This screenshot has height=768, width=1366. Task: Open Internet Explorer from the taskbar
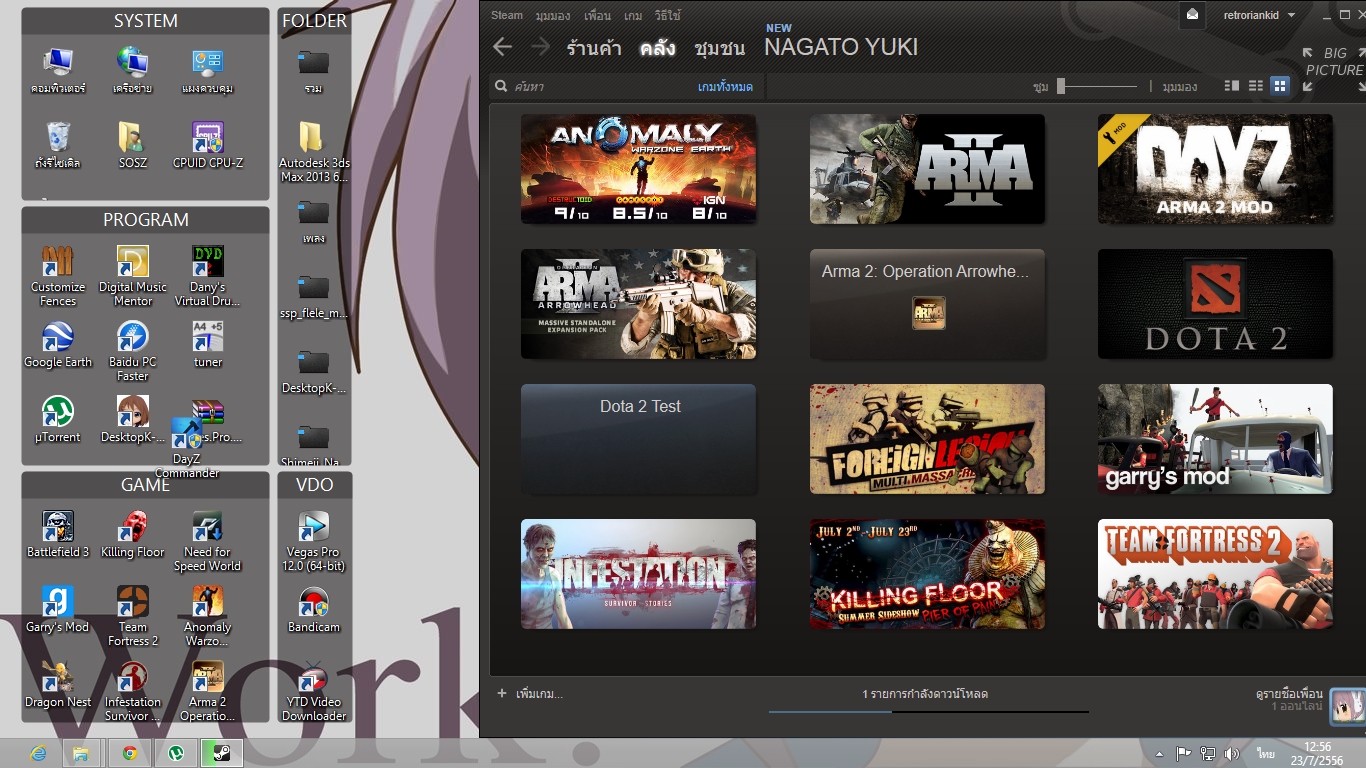[x=38, y=753]
